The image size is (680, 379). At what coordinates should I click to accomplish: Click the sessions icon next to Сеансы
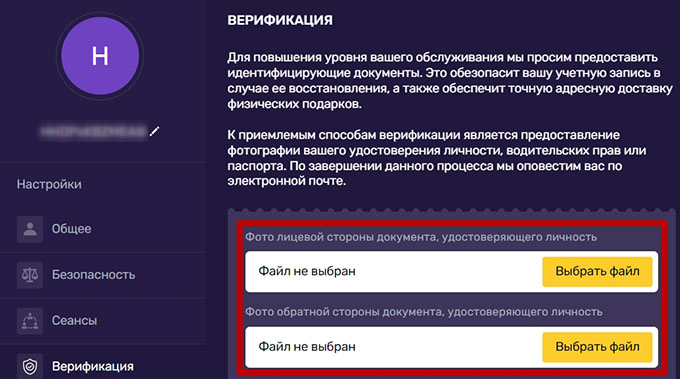click(30, 321)
